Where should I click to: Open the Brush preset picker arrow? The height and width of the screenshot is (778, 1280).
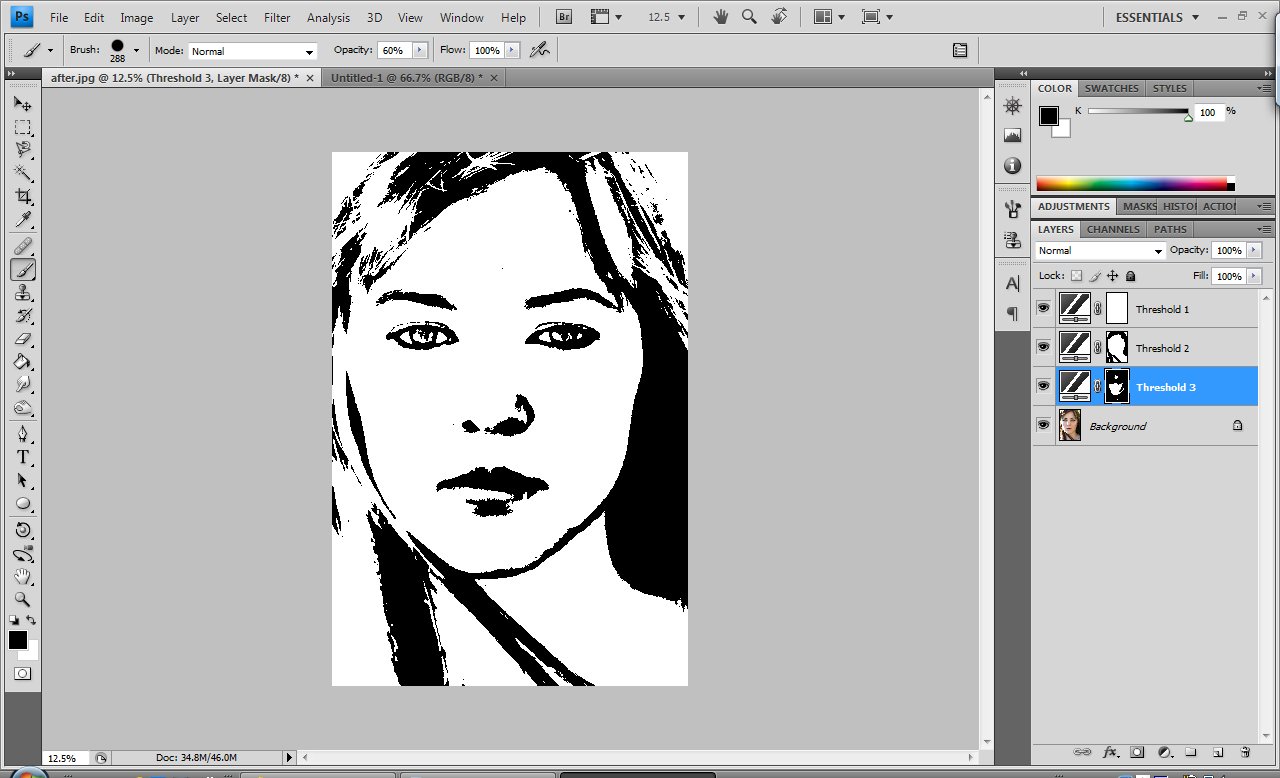(x=136, y=50)
